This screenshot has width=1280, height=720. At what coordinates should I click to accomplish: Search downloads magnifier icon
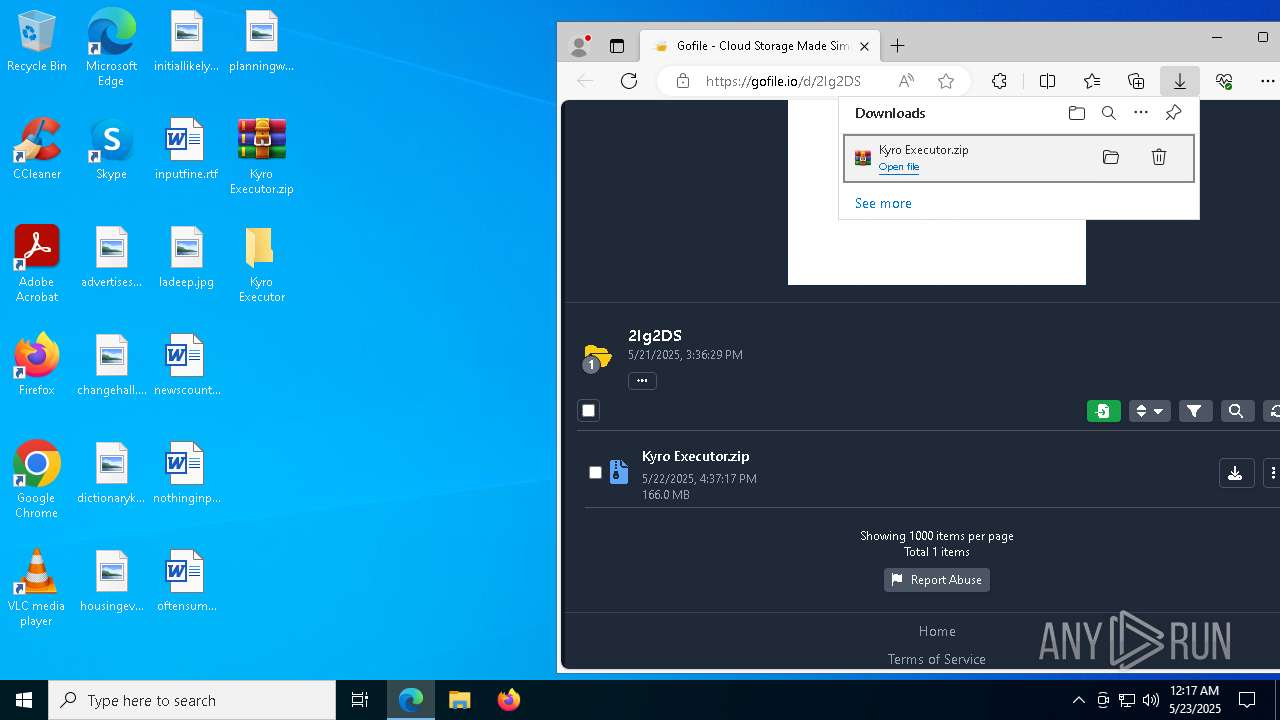tap(1109, 113)
